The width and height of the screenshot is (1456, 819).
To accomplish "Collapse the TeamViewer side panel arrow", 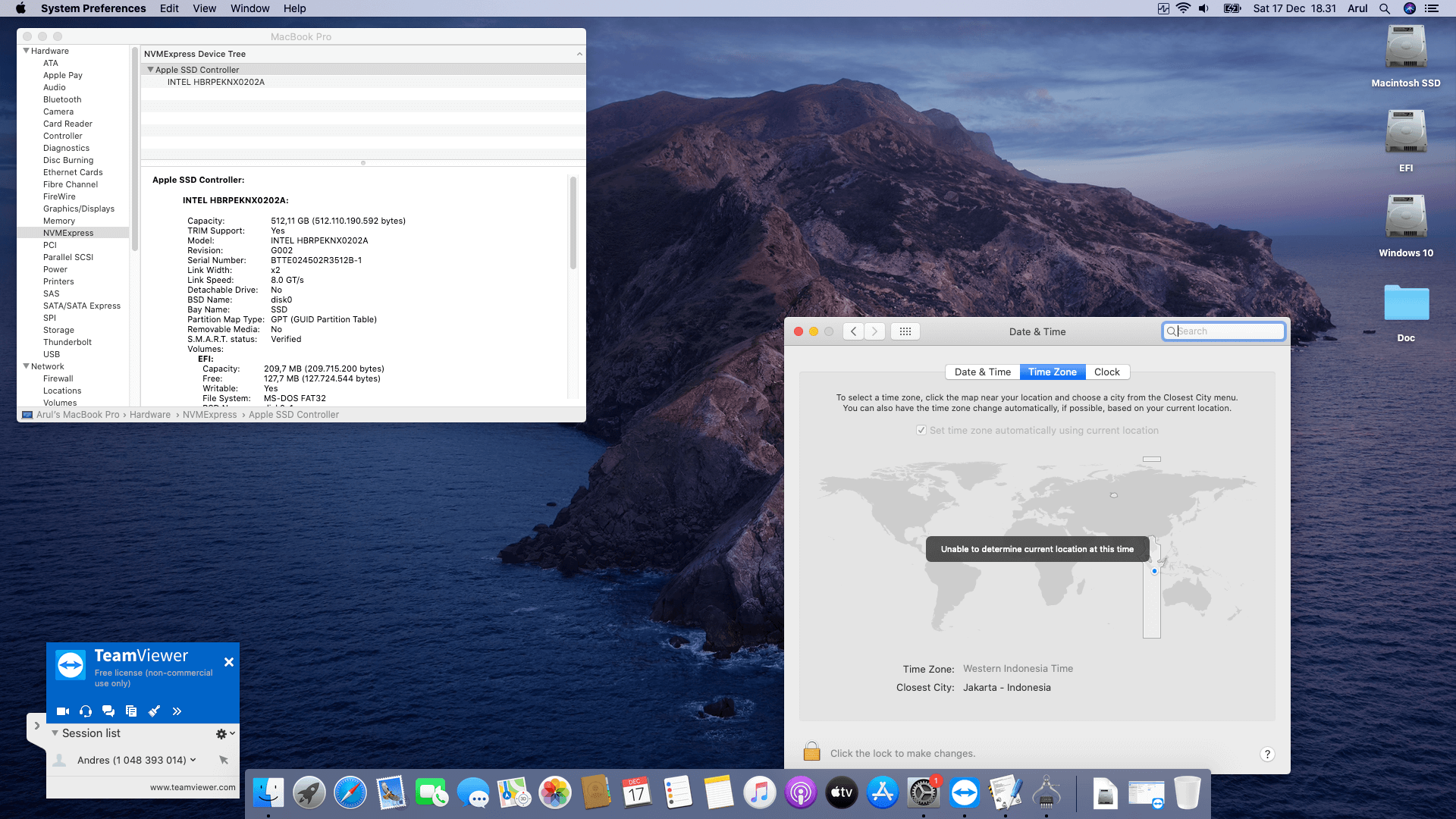I will [36, 726].
